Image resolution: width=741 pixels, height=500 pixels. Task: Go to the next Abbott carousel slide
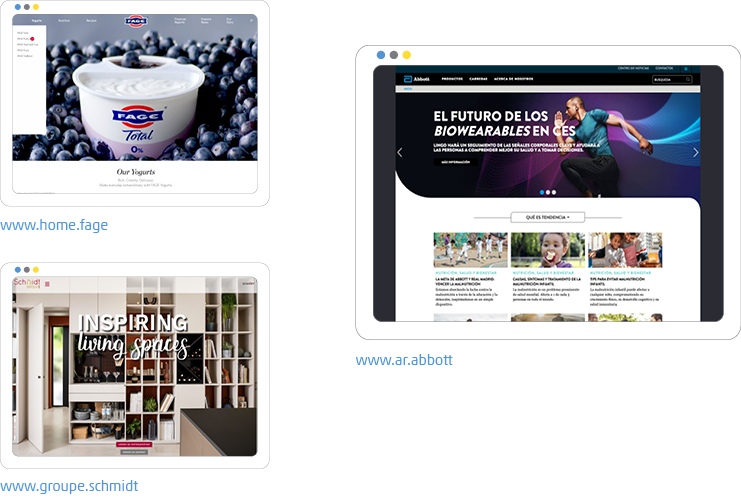point(696,153)
